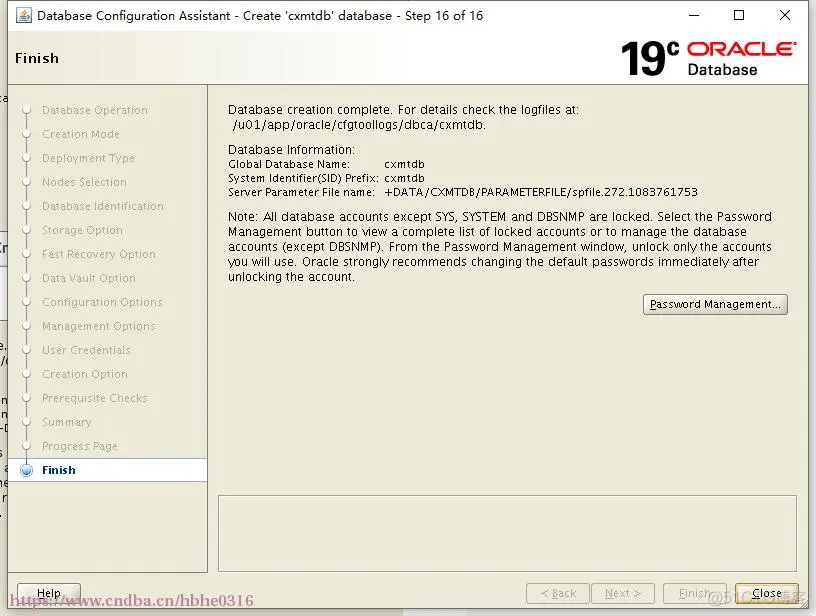Viewport: 816px width, 616px height.
Task: Click the 'Finish' page title heading
Action: pyautogui.click(x=37, y=58)
